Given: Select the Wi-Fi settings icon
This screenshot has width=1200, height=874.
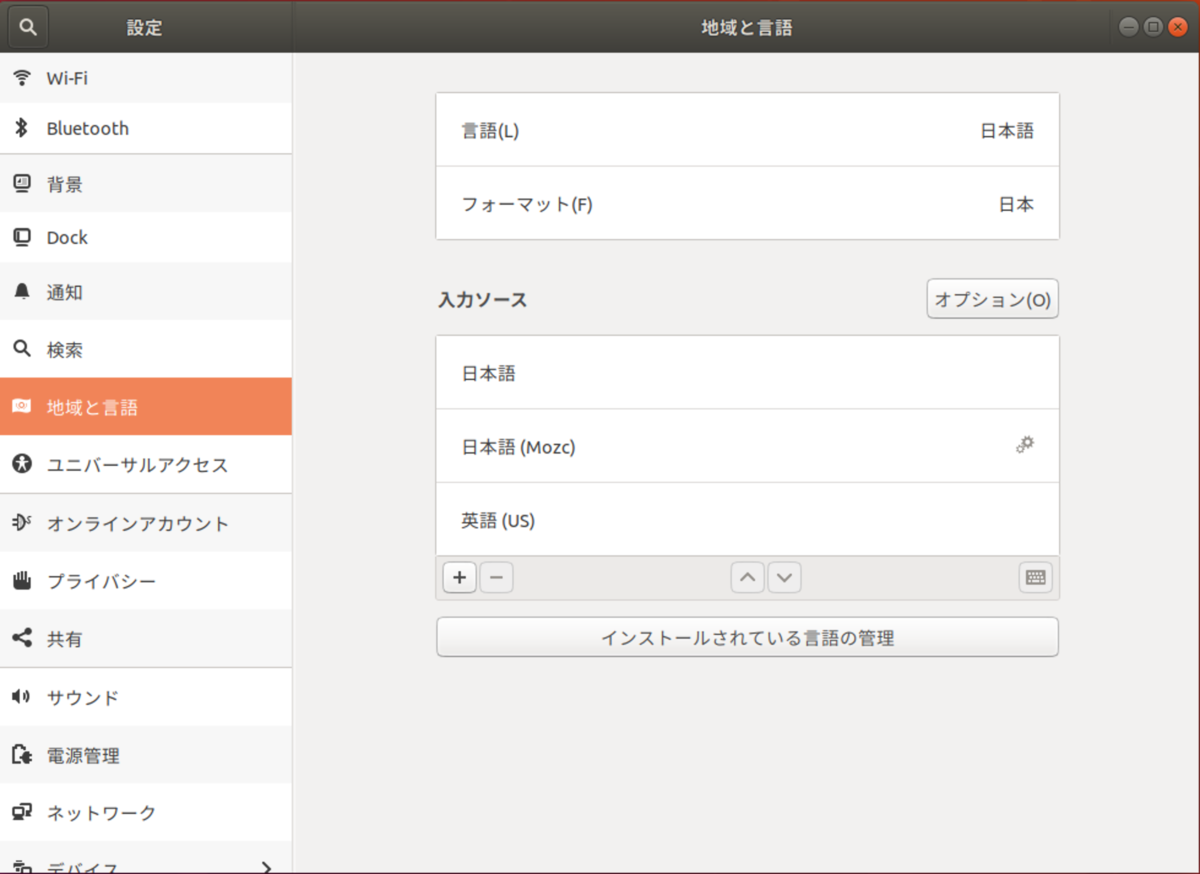Looking at the screenshot, I should tap(24, 77).
